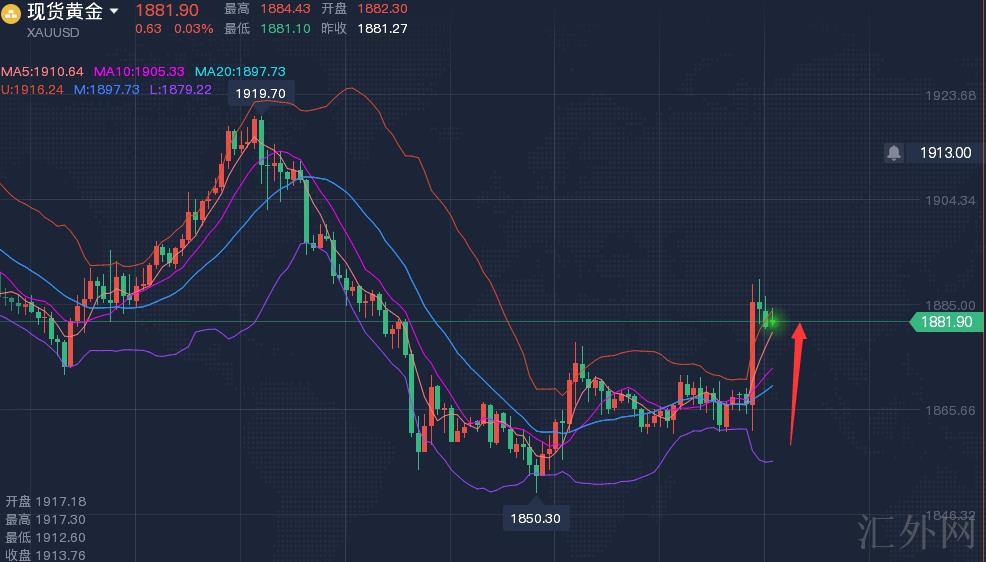The image size is (986, 562).
Task: Click the price alert bell icon
Action: [x=894, y=152]
